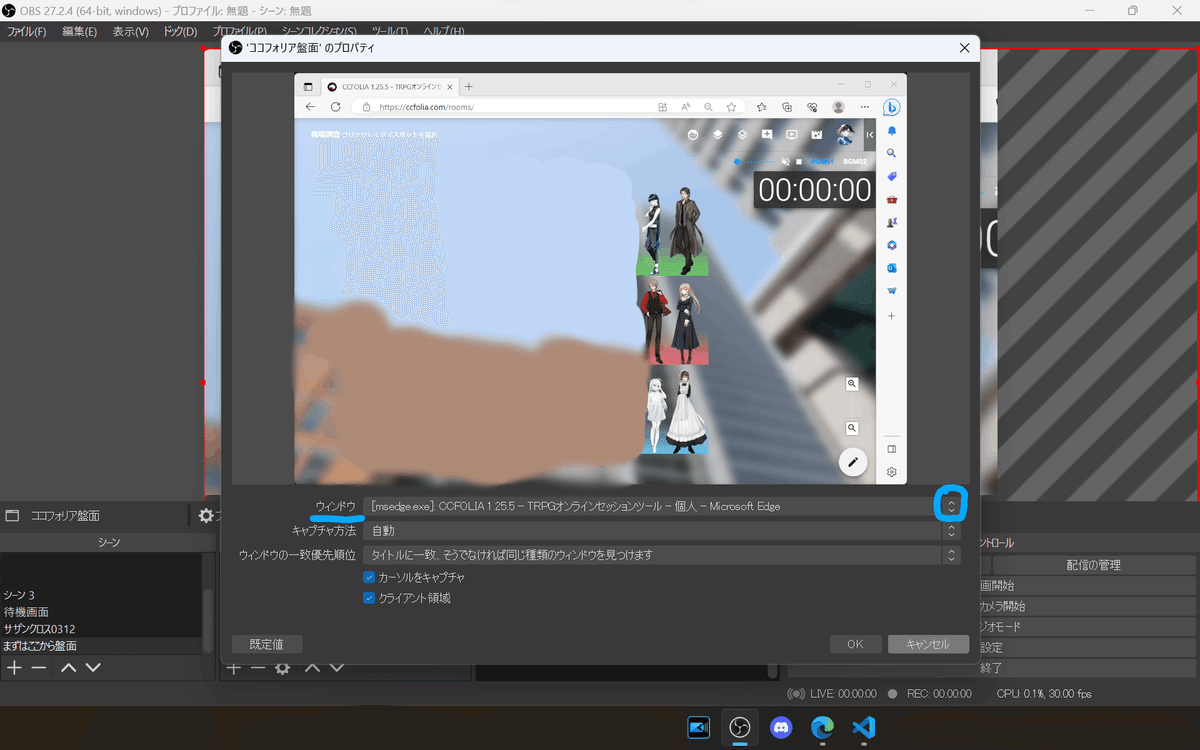1200x750 pixels.
Task: Open source properties via the sources panel gear
Action: (283, 667)
